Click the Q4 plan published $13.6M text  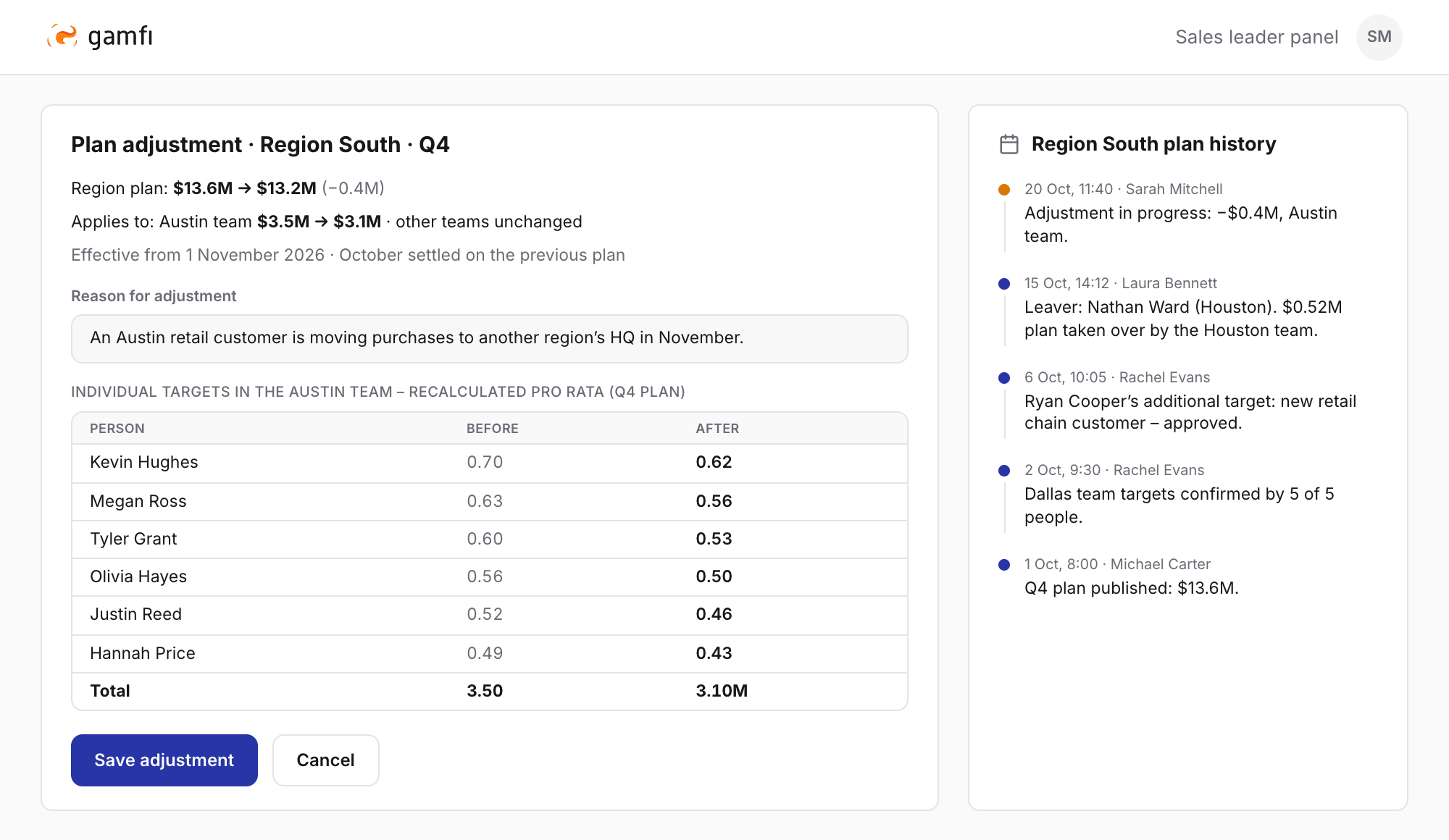point(1132,588)
